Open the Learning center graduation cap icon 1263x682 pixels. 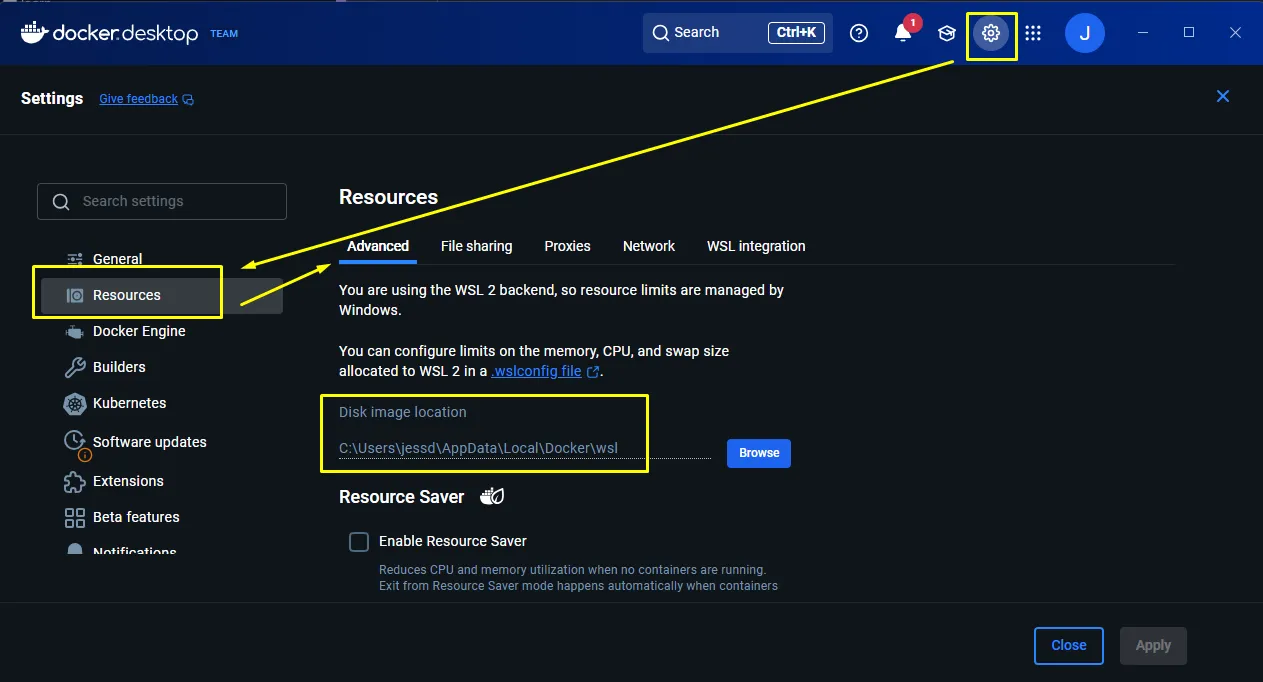pos(946,33)
